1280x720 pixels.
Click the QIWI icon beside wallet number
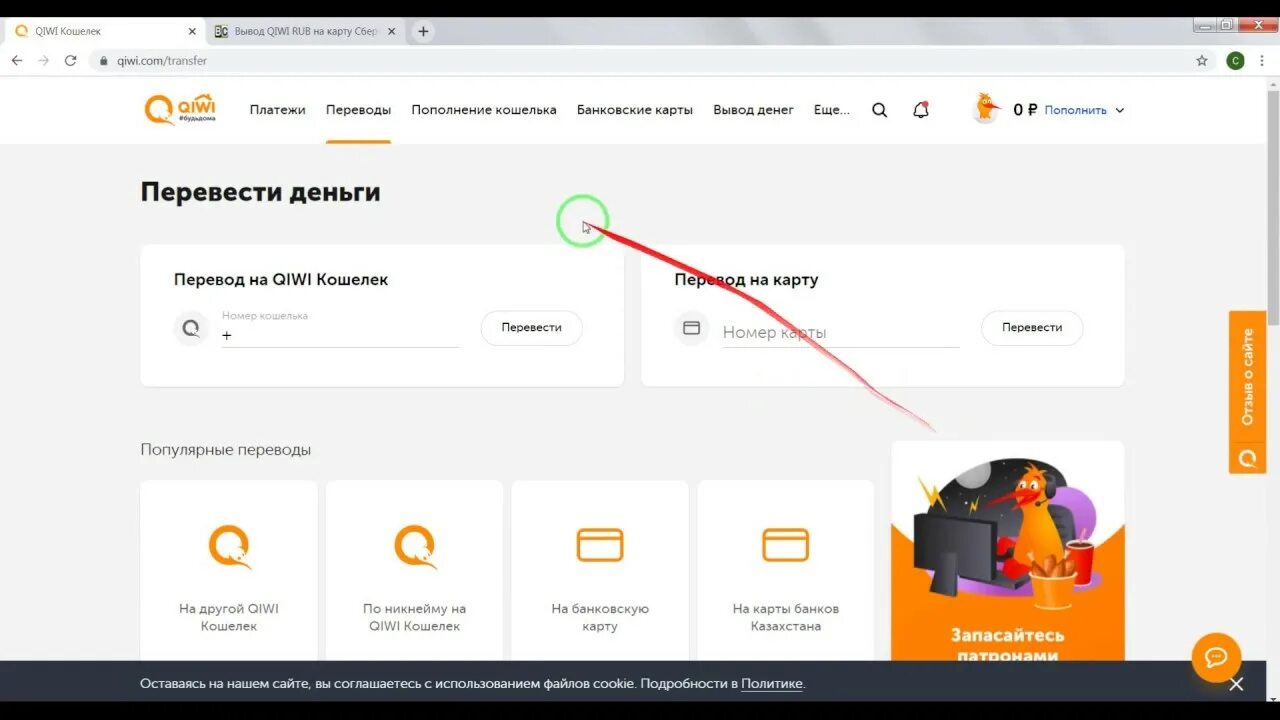point(191,328)
